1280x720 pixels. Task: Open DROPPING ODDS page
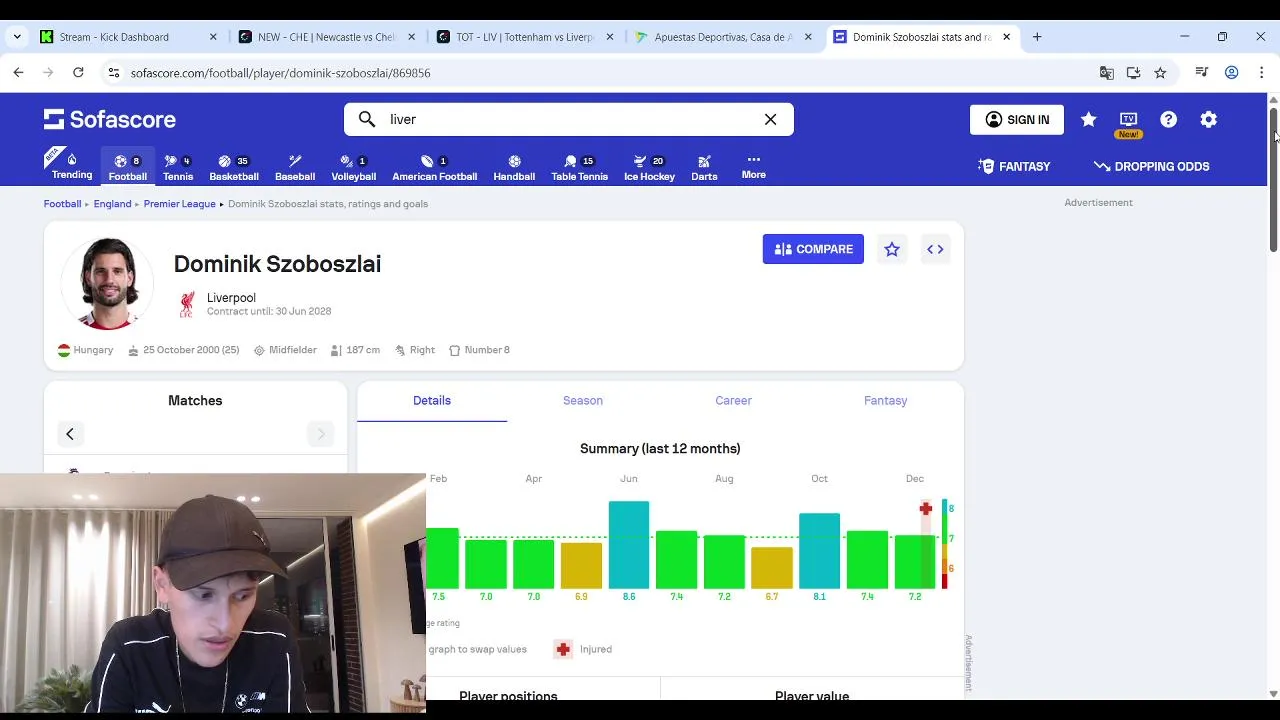pos(1151,166)
